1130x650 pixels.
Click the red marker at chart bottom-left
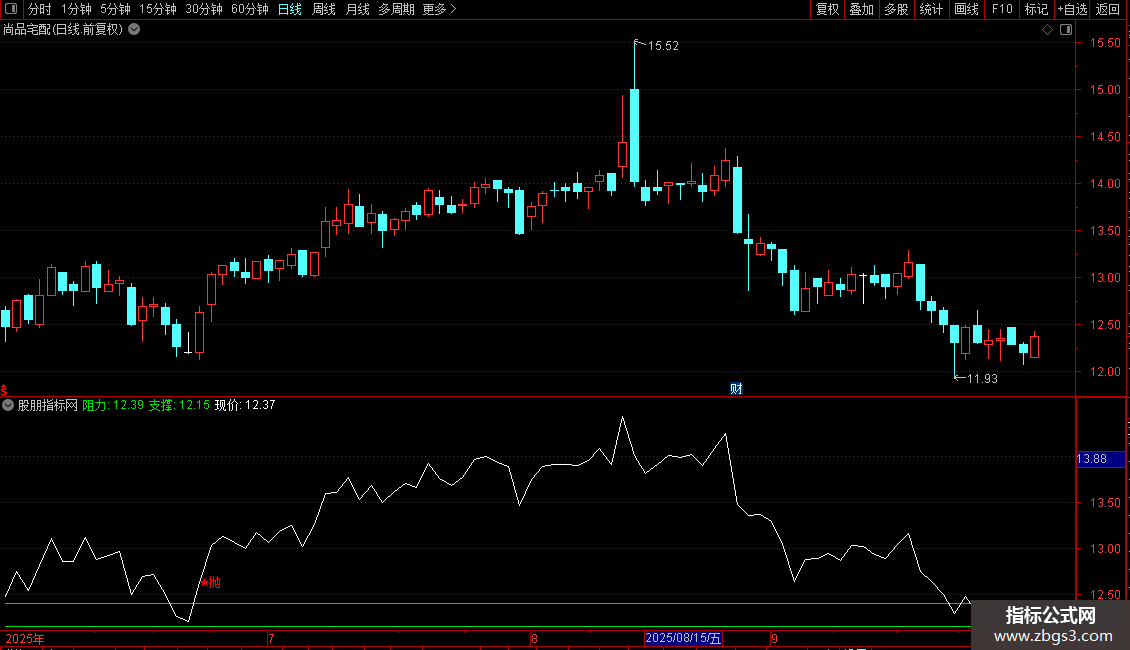point(4,390)
